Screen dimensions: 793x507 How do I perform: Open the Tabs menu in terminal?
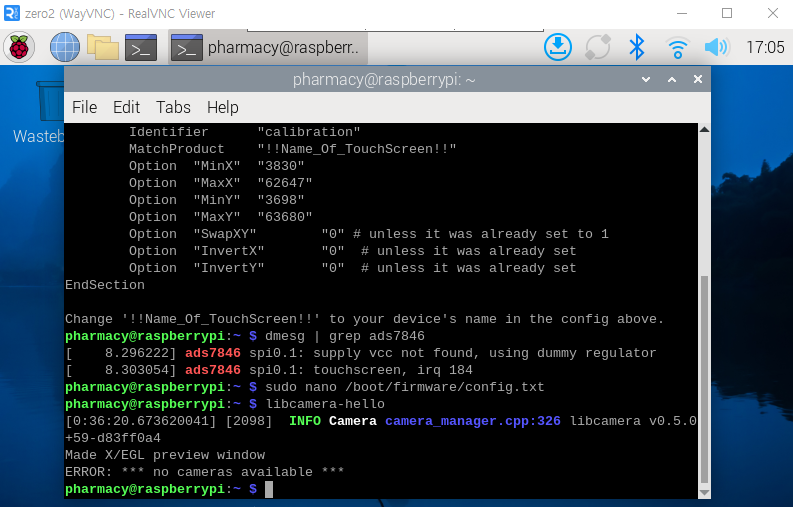click(173, 107)
